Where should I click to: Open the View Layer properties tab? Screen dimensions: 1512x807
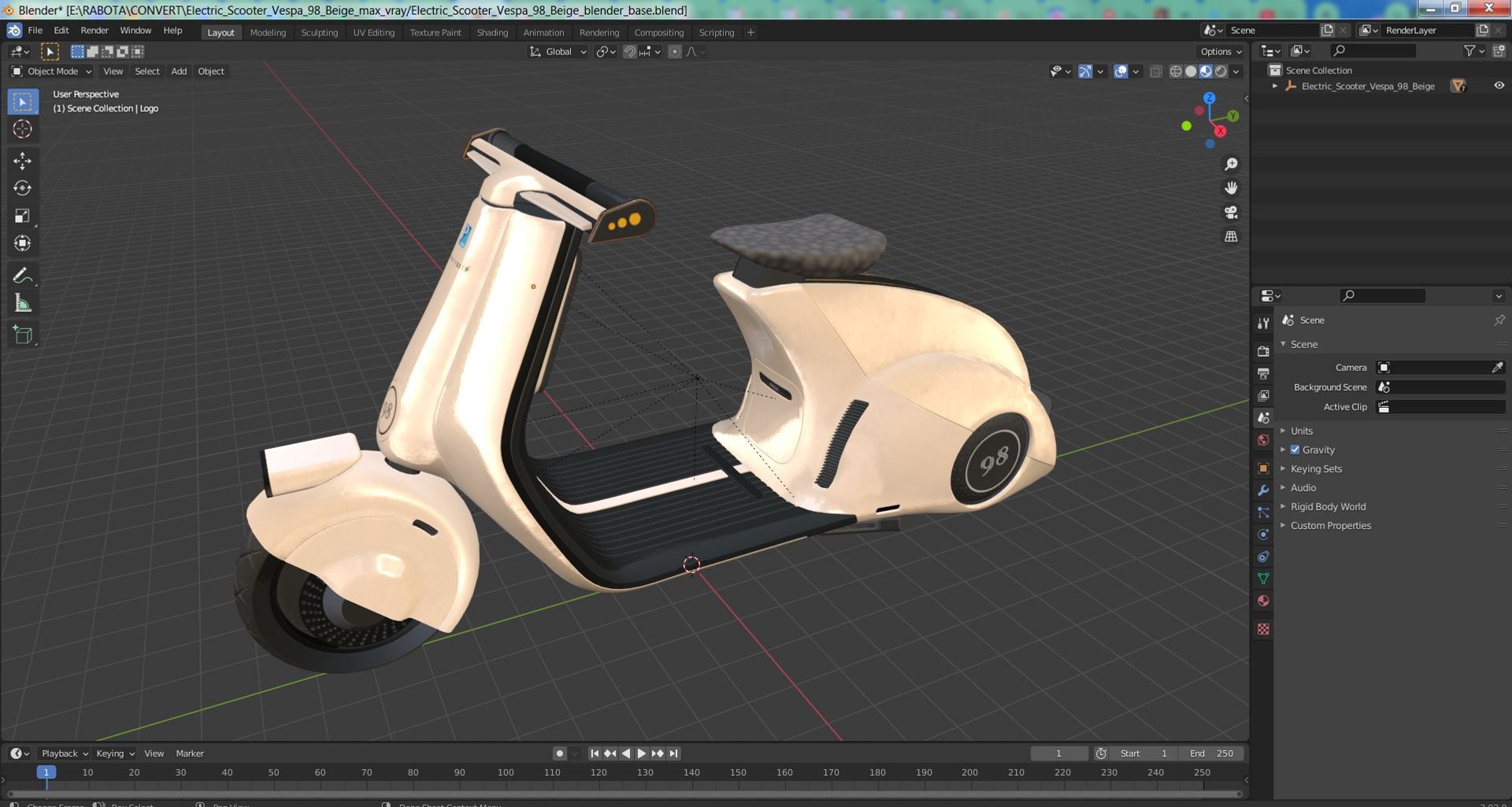point(1263,395)
